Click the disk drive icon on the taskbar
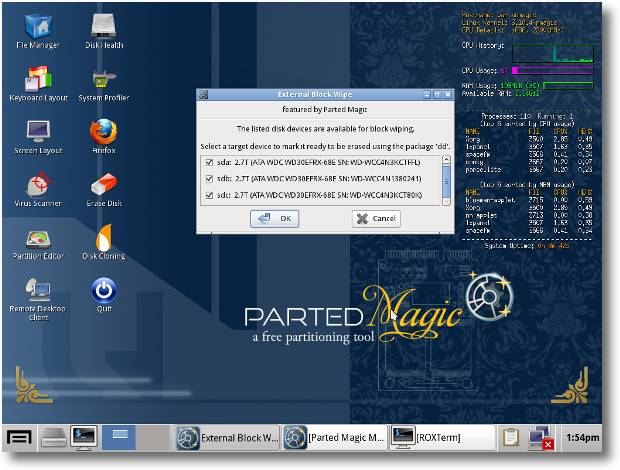Screen dimensions: 620x470 pyautogui.click(x=54, y=438)
